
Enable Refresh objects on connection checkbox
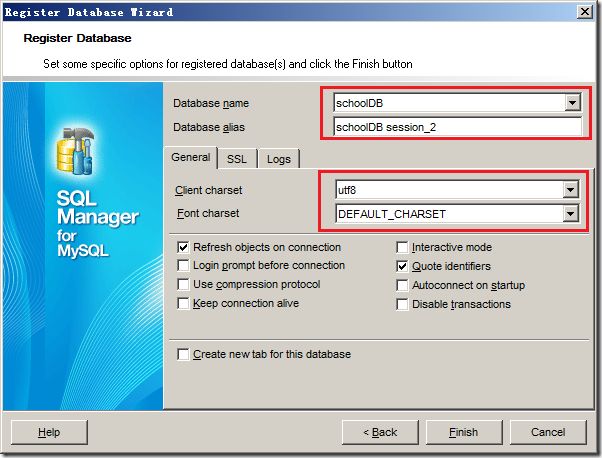click(183, 247)
